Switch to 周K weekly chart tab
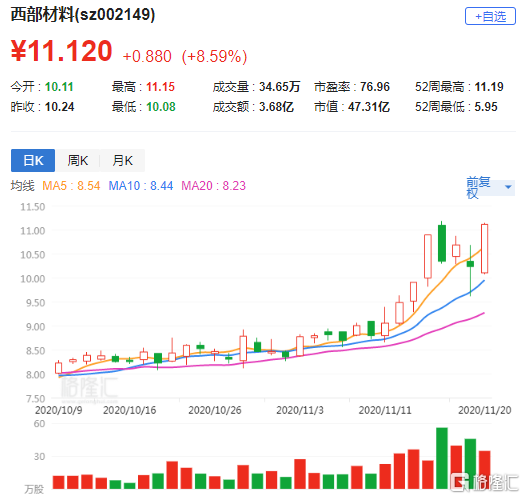Image resolution: width=525 pixels, height=499 pixels. (x=77, y=160)
